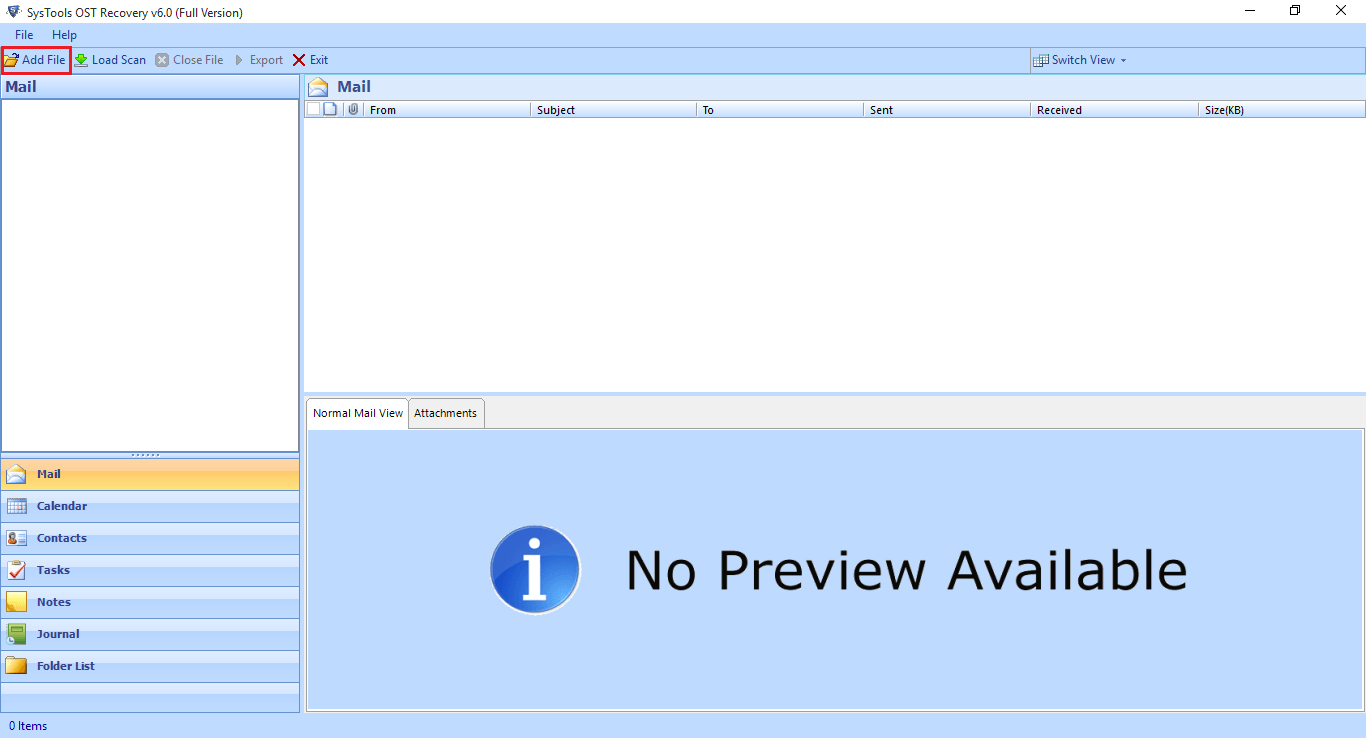
Task: Show the Folder List view
Action: 66,666
